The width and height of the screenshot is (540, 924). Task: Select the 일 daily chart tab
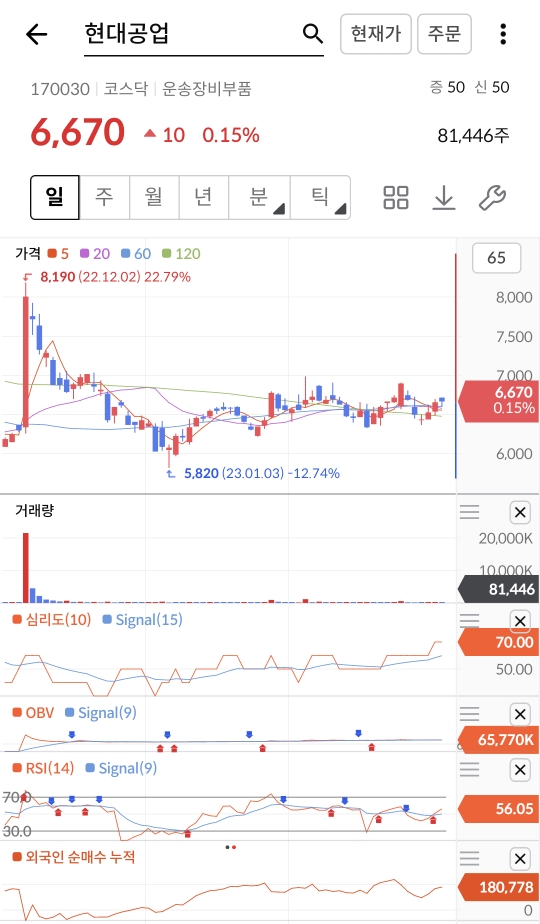click(54, 197)
